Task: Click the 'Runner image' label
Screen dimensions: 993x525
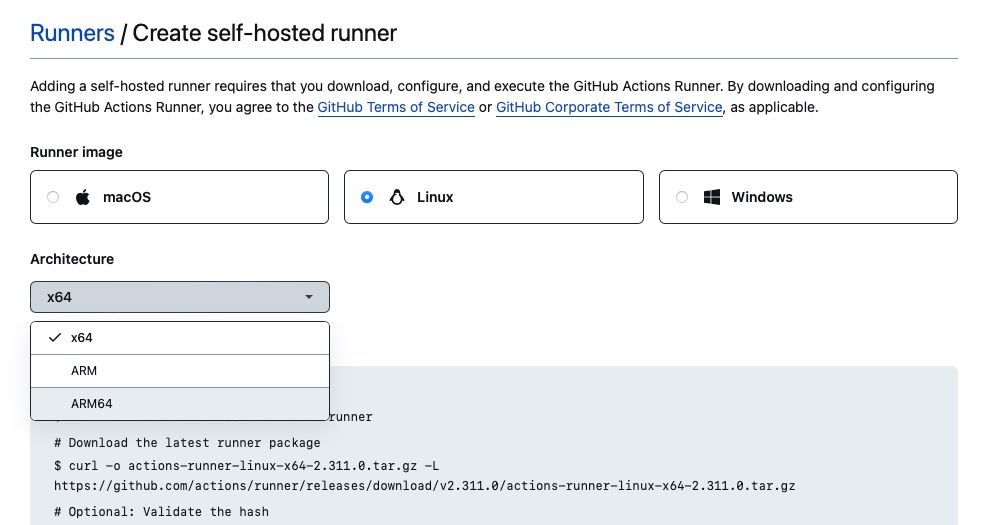Action: pos(77,152)
